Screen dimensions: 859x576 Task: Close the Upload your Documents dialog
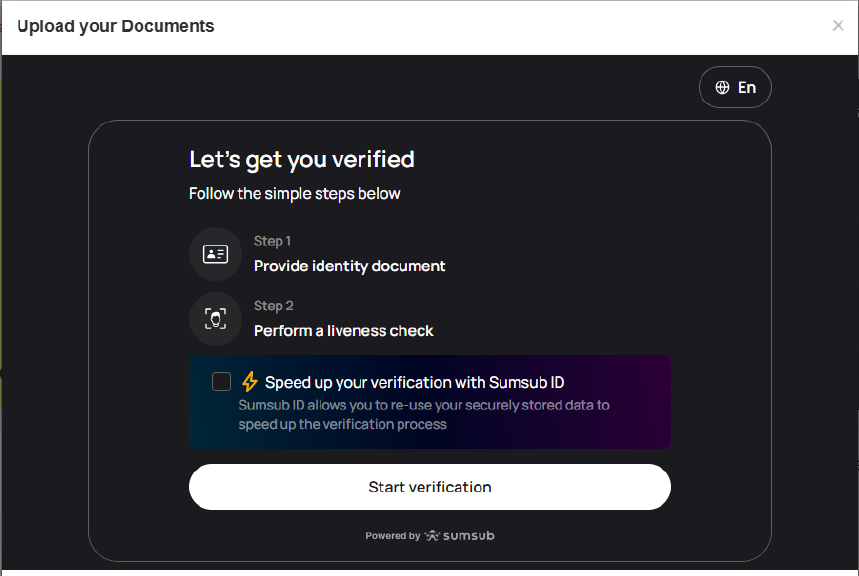[838, 26]
